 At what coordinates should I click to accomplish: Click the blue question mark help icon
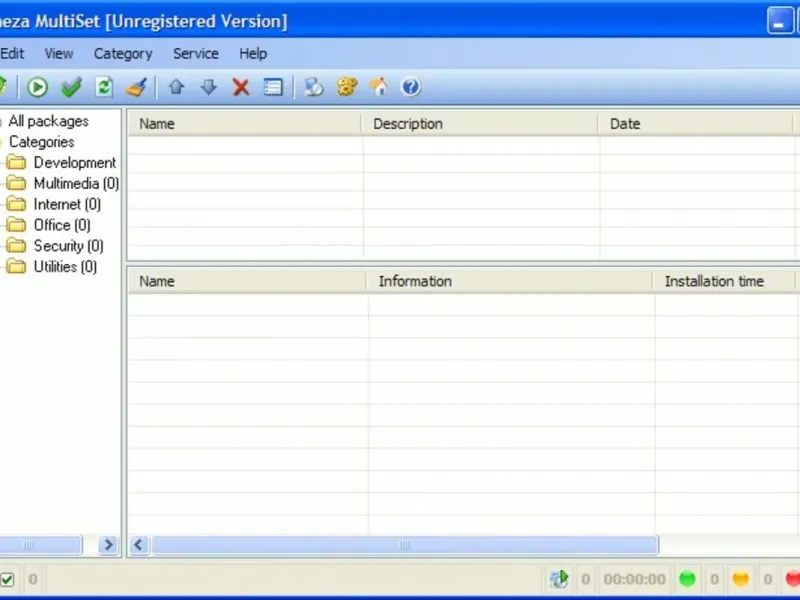(411, 87)
